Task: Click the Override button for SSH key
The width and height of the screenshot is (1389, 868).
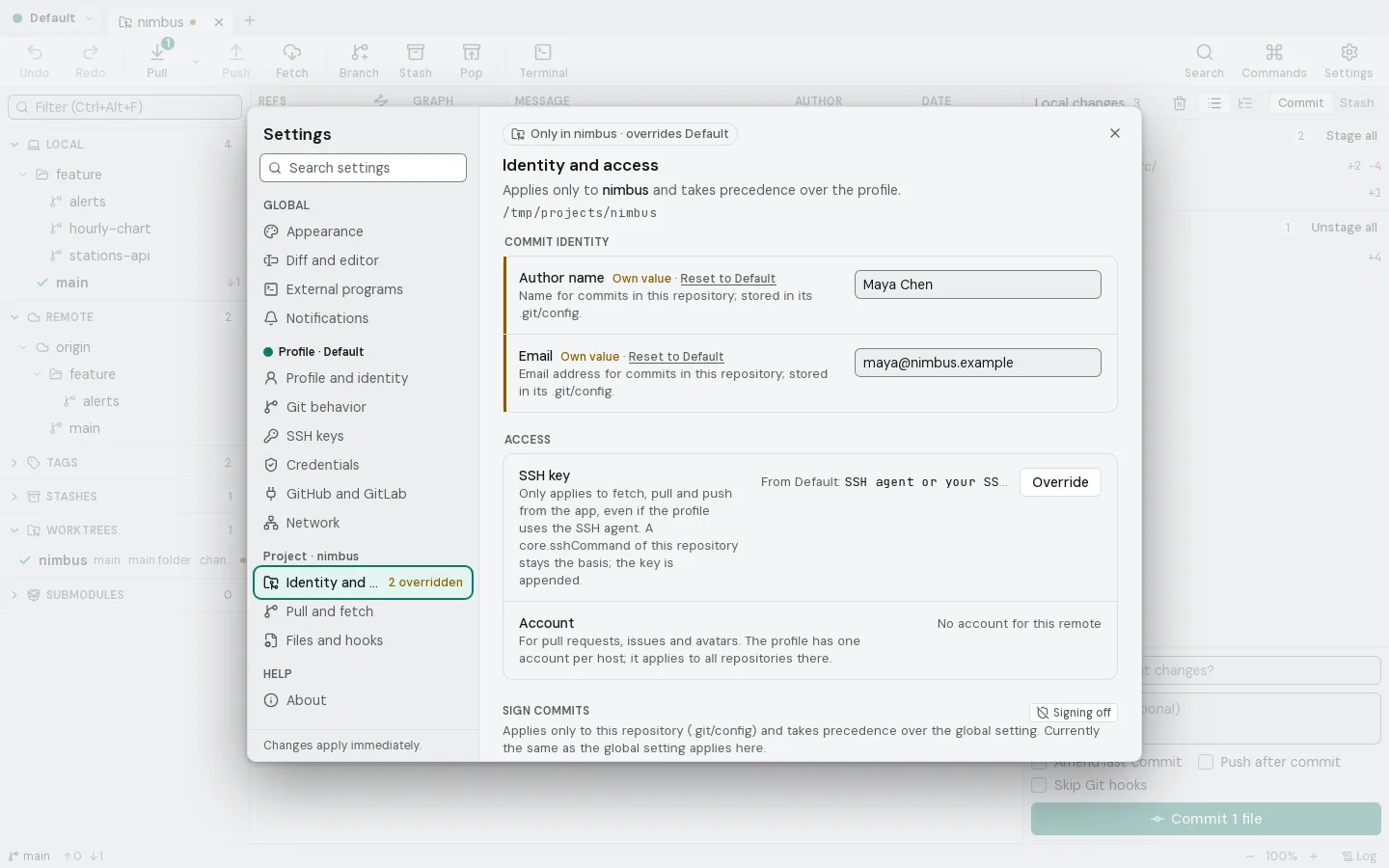Action: point(1060,482)
